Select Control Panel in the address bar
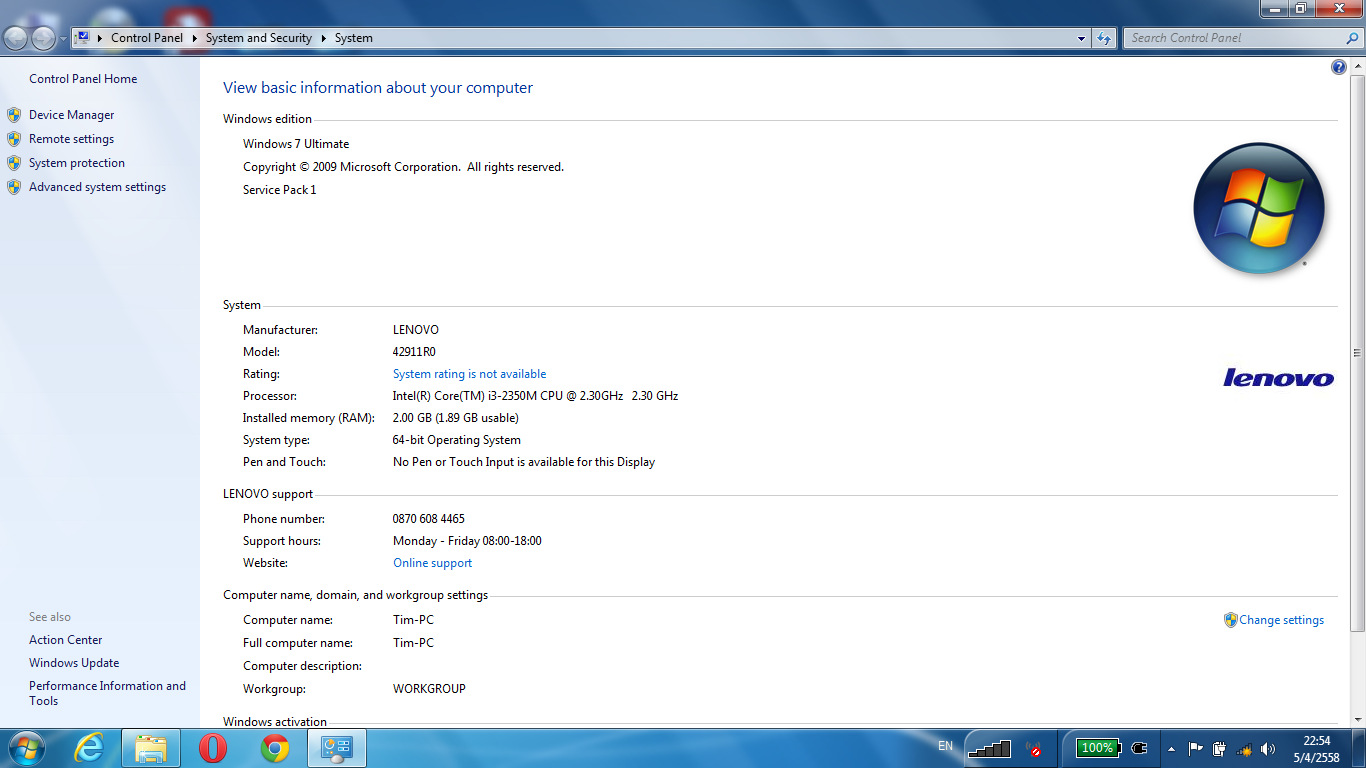 (147, 38)
